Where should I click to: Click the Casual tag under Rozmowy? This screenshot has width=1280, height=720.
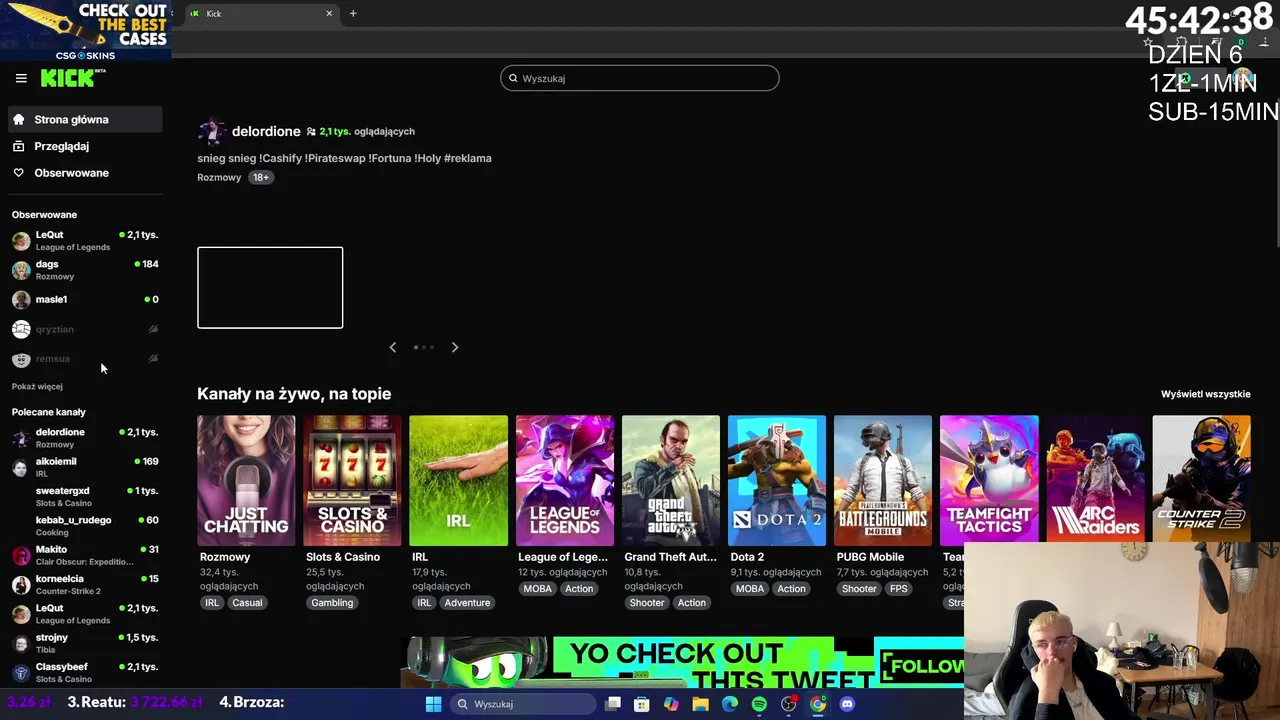click(247, 603)
